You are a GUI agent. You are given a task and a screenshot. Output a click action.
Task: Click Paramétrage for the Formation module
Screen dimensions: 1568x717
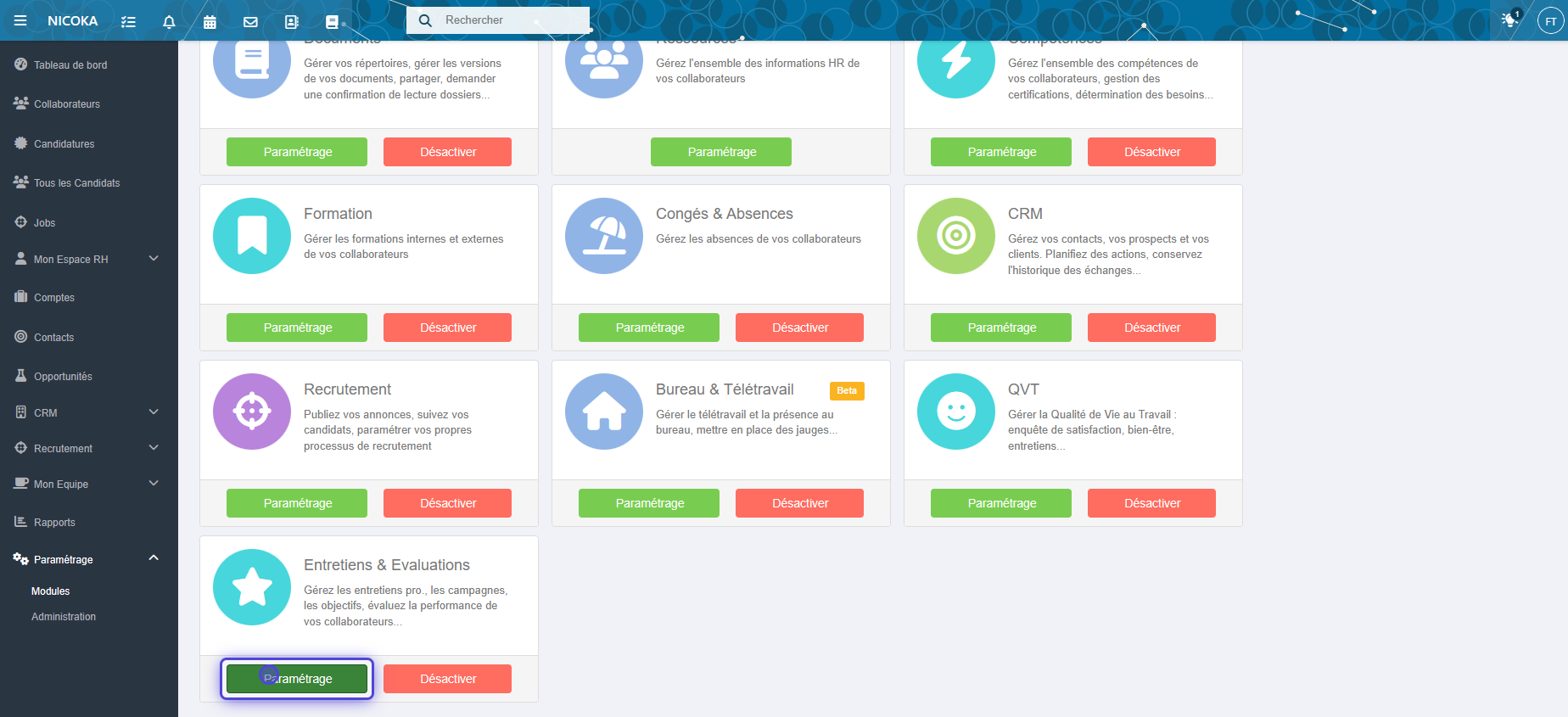[x=297, y=328]
